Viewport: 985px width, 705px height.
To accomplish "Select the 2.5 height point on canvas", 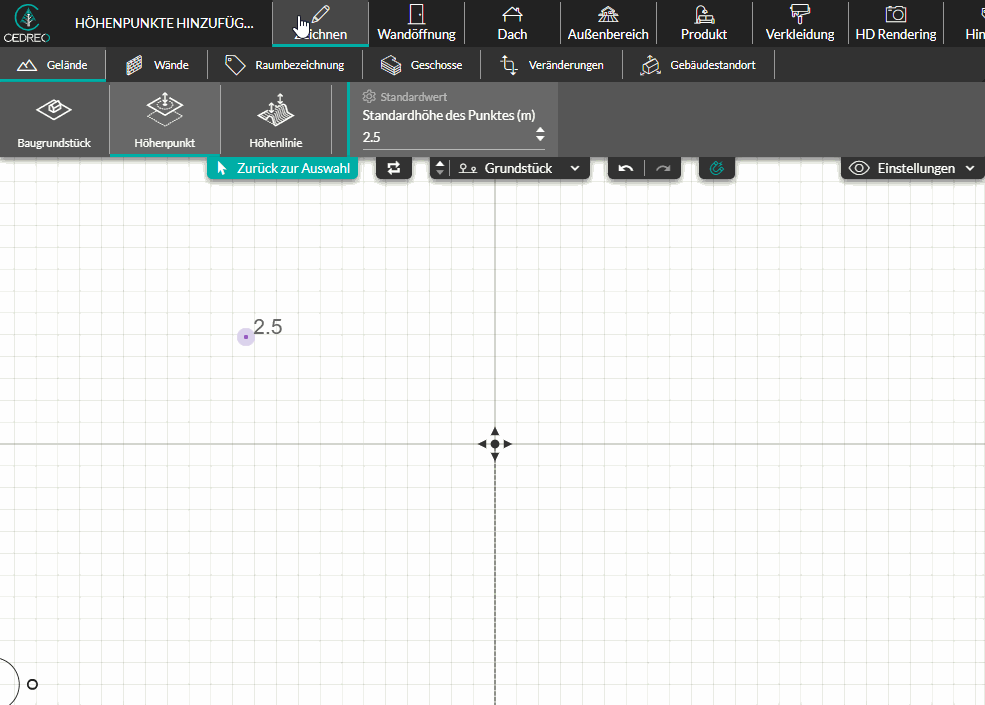I will (246, 337).
